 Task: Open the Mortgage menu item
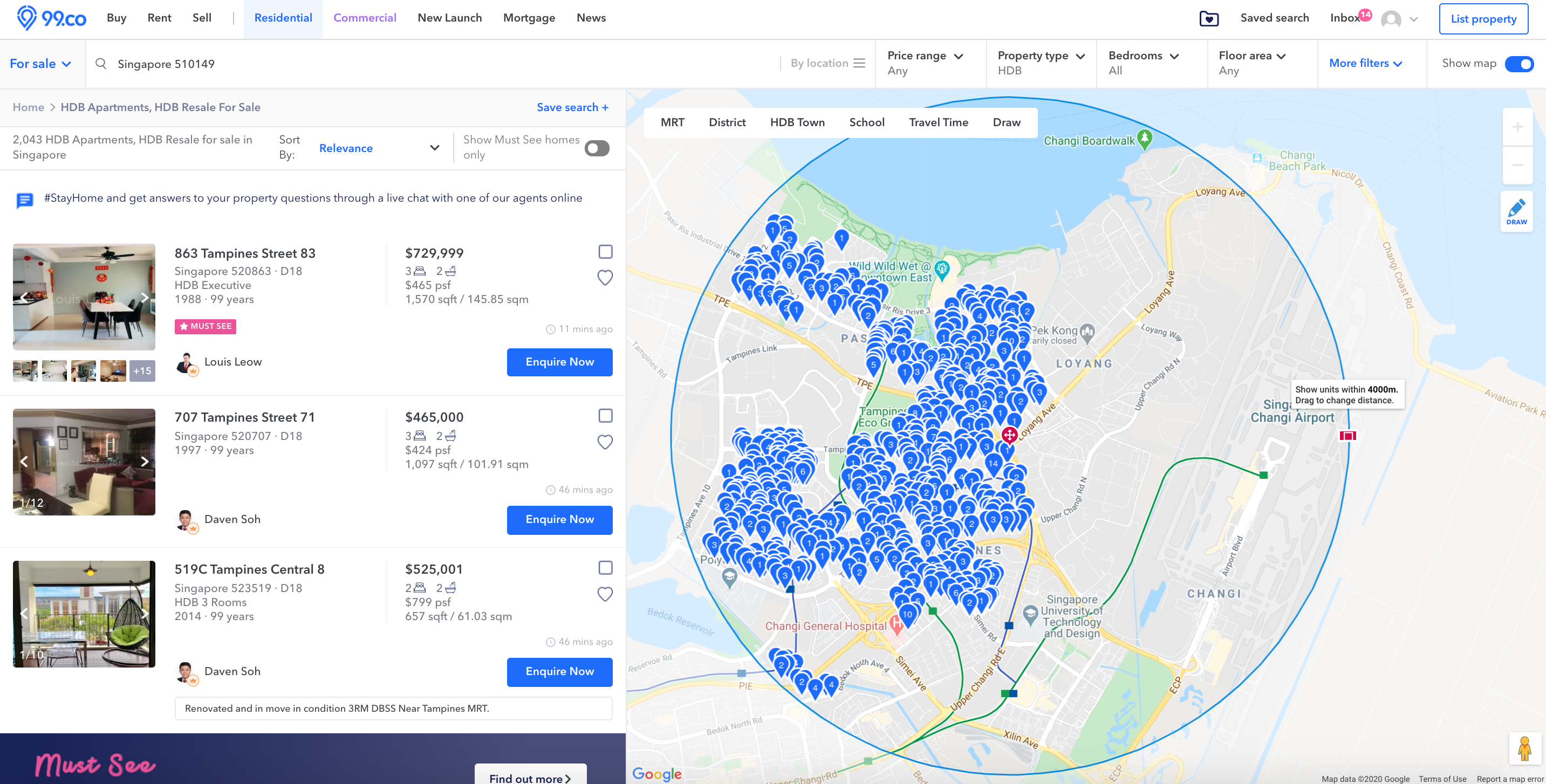529,18
